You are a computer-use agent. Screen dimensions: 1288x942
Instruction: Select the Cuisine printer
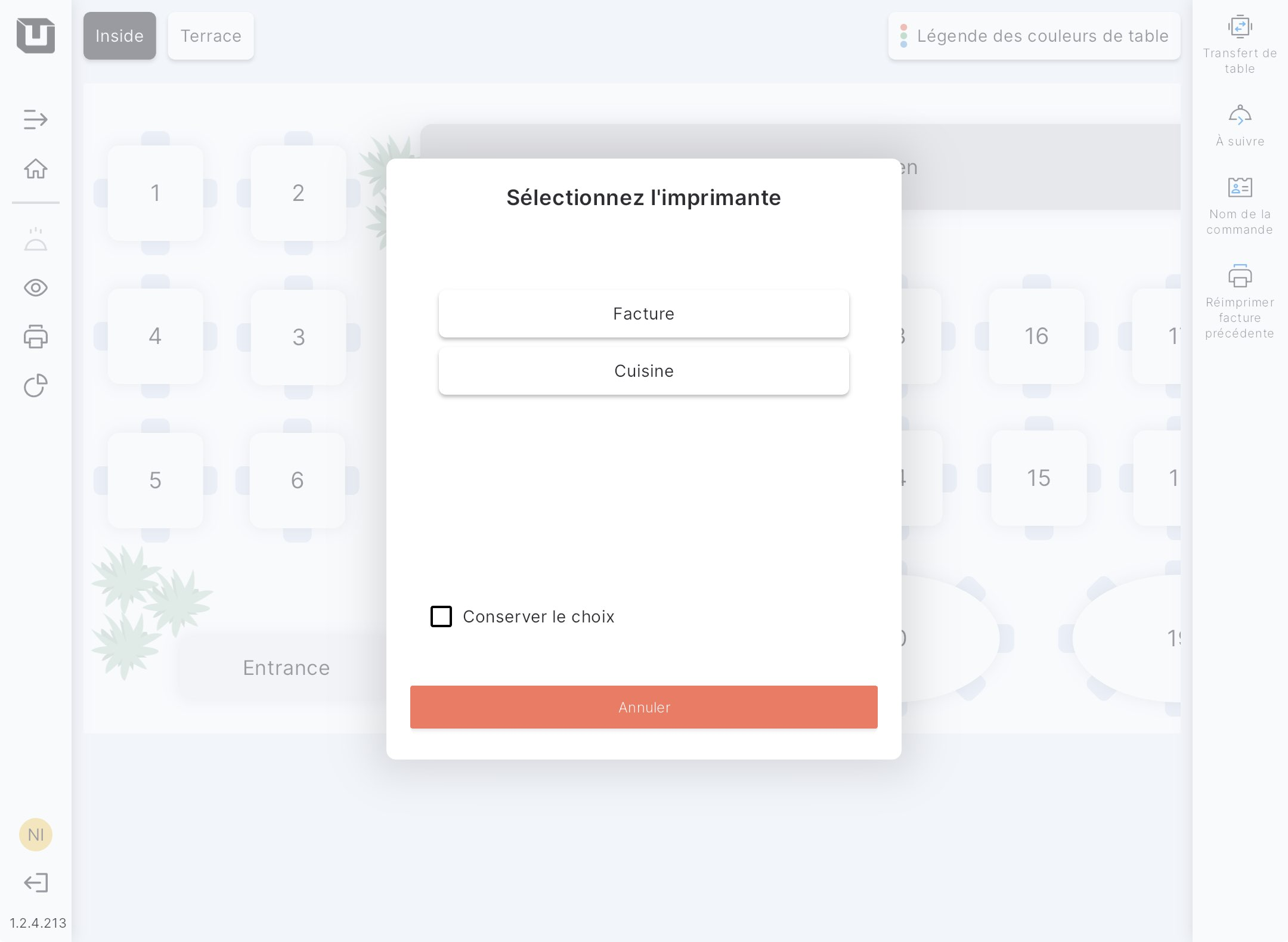(x=643, y=371)
